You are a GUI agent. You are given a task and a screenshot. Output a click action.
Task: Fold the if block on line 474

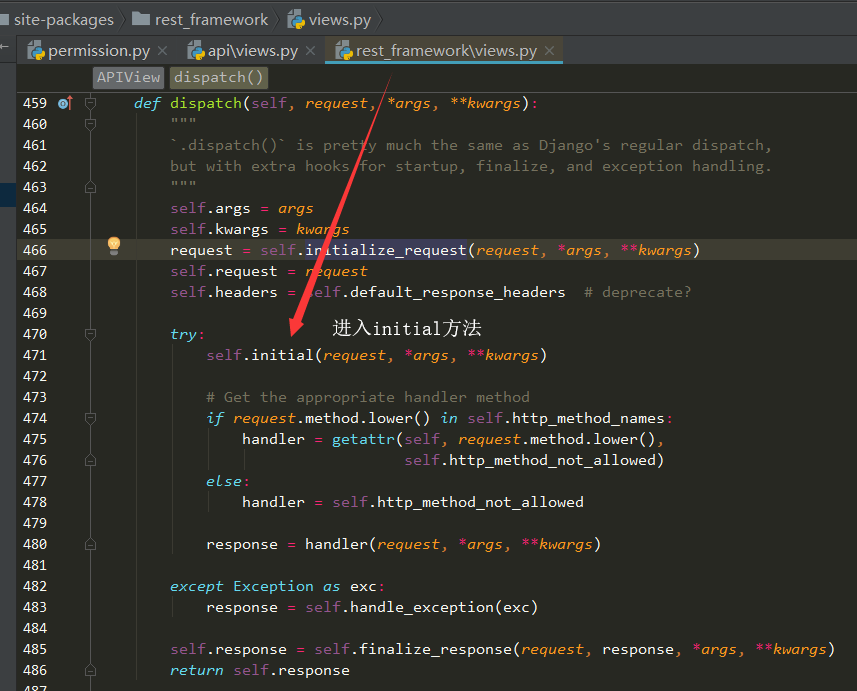(91, 418)
